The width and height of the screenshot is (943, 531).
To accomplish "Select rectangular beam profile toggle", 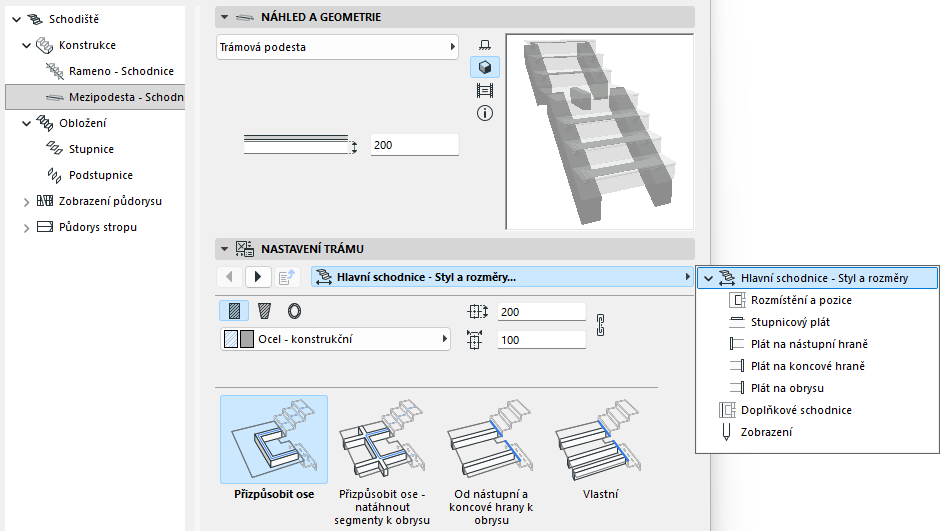I will coord(234,311).
